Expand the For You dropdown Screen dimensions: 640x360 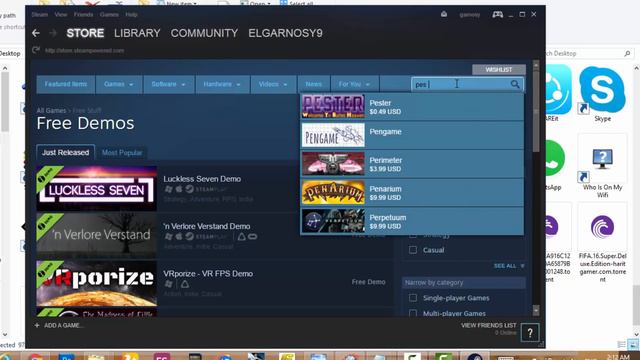point(354,84)
